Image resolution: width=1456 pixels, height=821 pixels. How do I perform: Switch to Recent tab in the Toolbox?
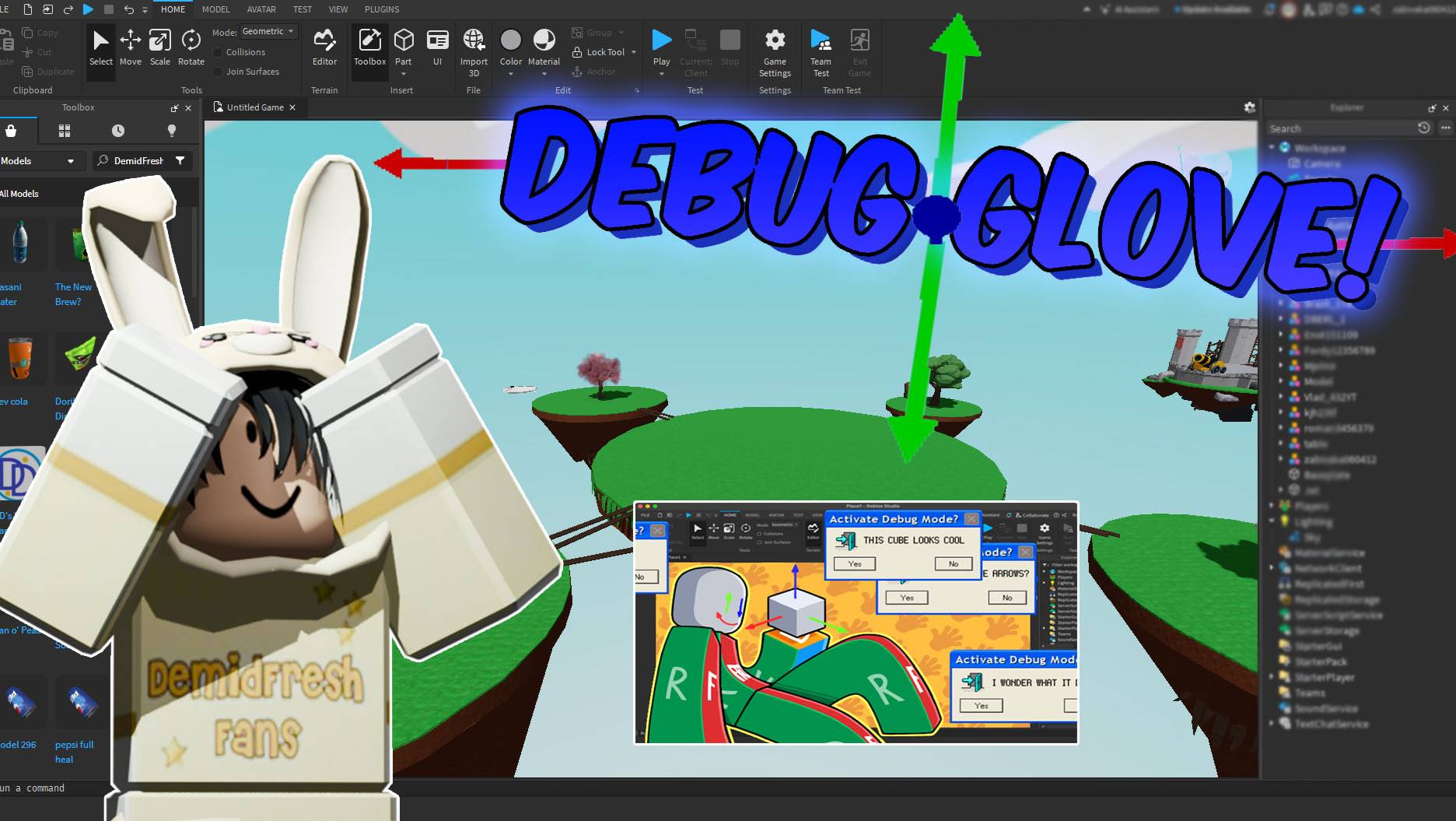(x=117, y=129)
